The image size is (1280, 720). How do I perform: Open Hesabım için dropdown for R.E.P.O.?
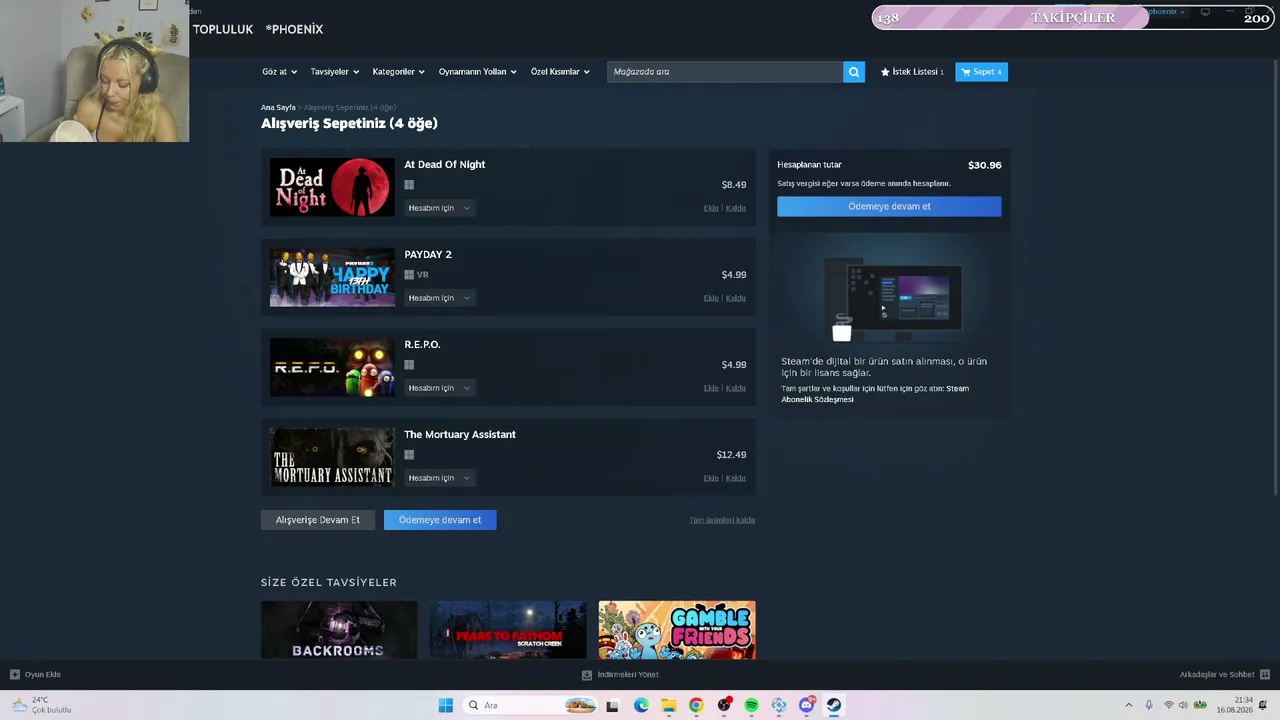click(439, 388)
